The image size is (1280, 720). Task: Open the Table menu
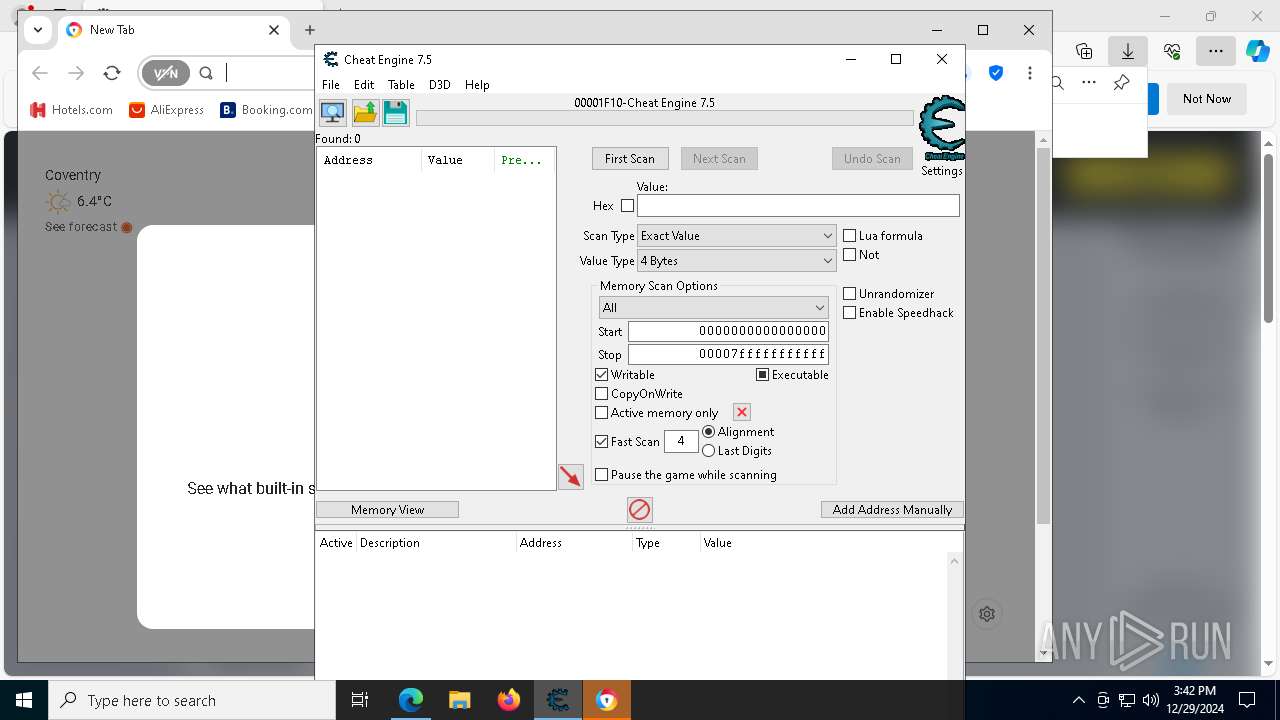click(x=401, y=85)
